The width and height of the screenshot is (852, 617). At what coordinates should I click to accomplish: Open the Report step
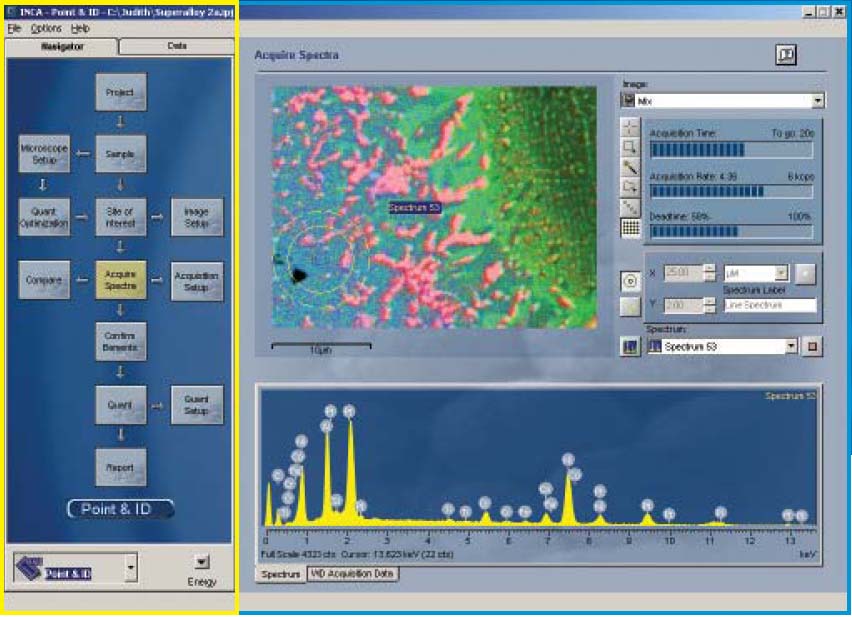tap(121, 468)
